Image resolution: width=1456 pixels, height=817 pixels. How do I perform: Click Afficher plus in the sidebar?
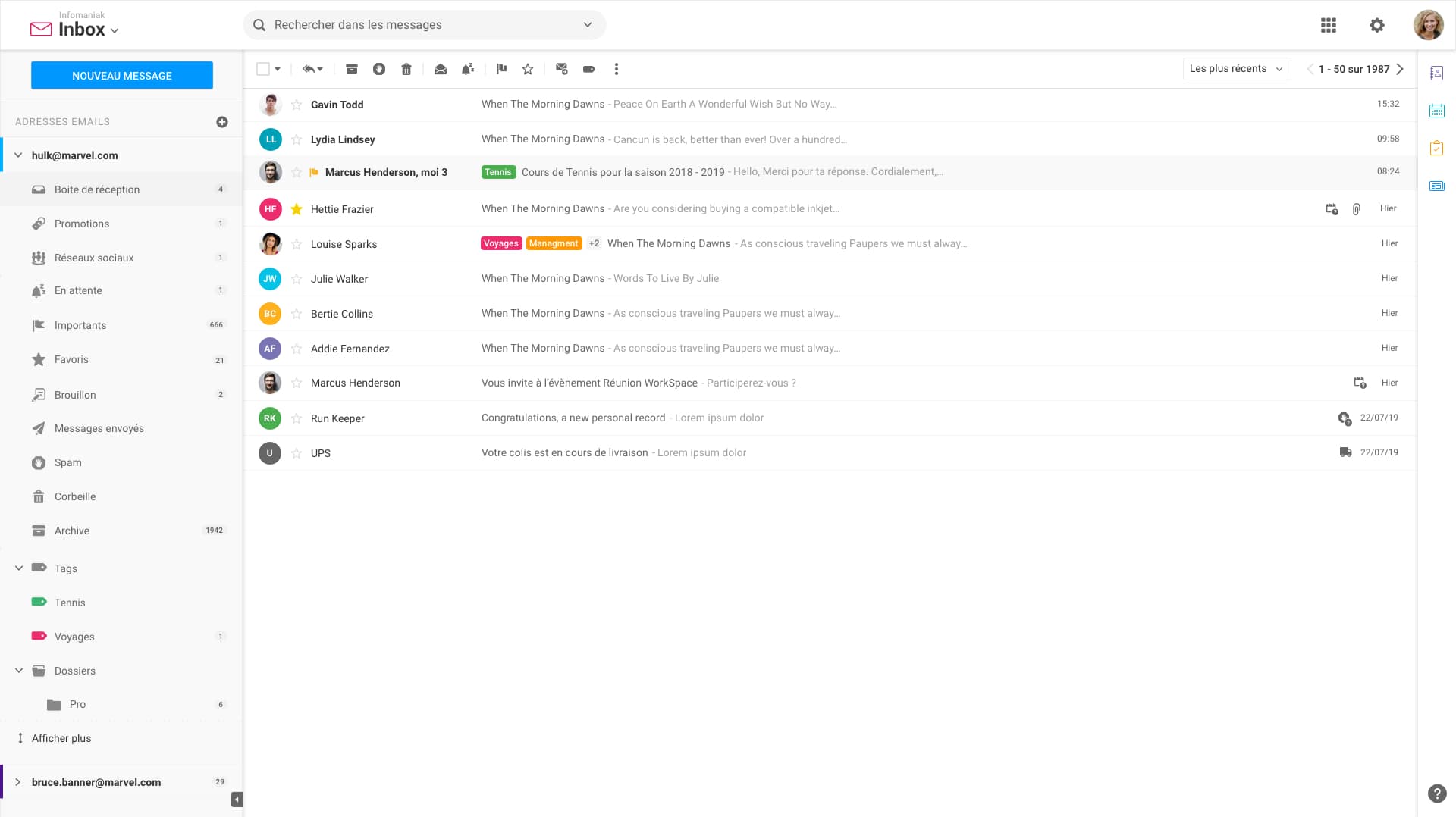[61, 737]
